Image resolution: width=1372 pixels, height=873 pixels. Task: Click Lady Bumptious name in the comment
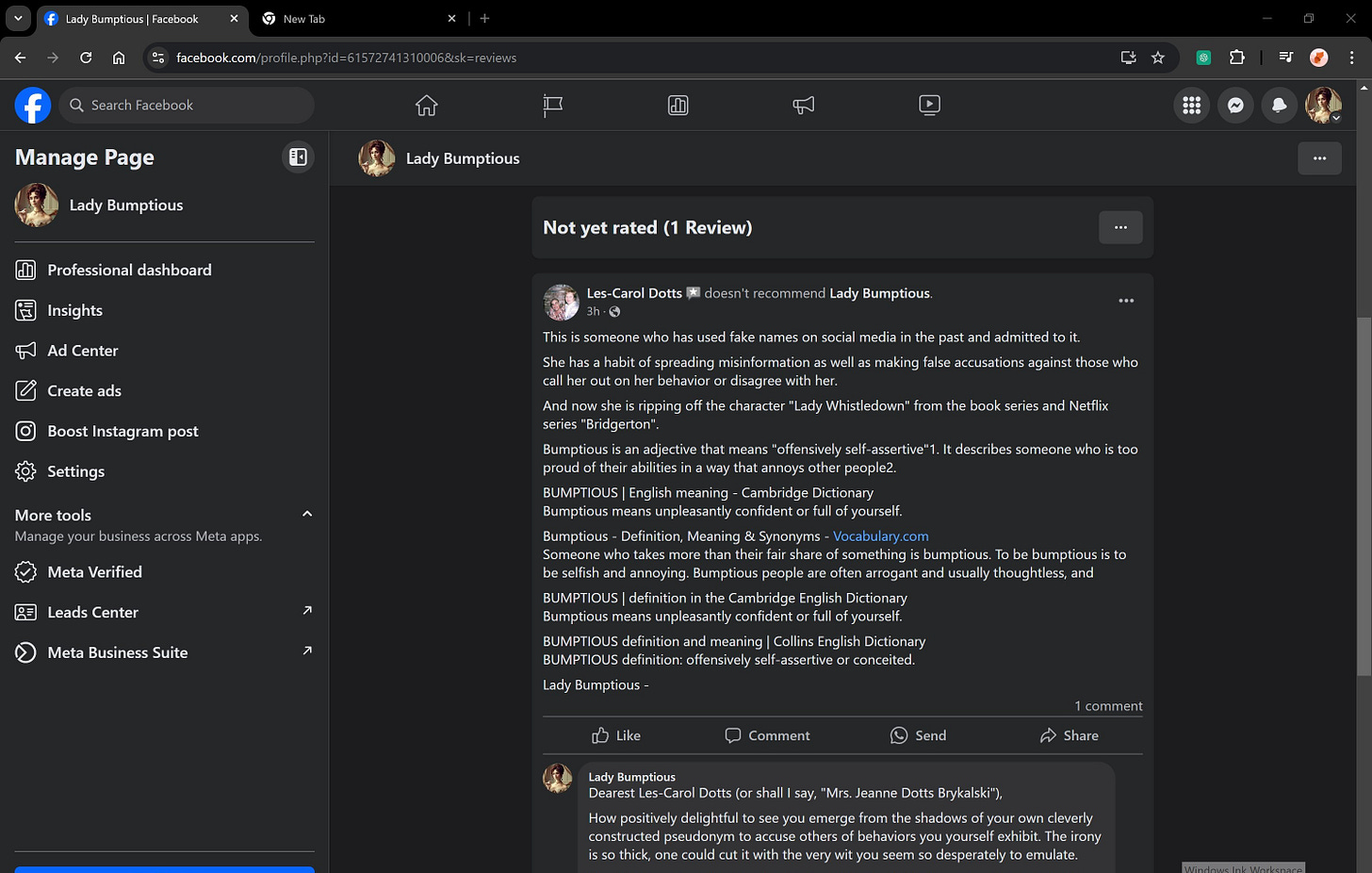[632, 777]
